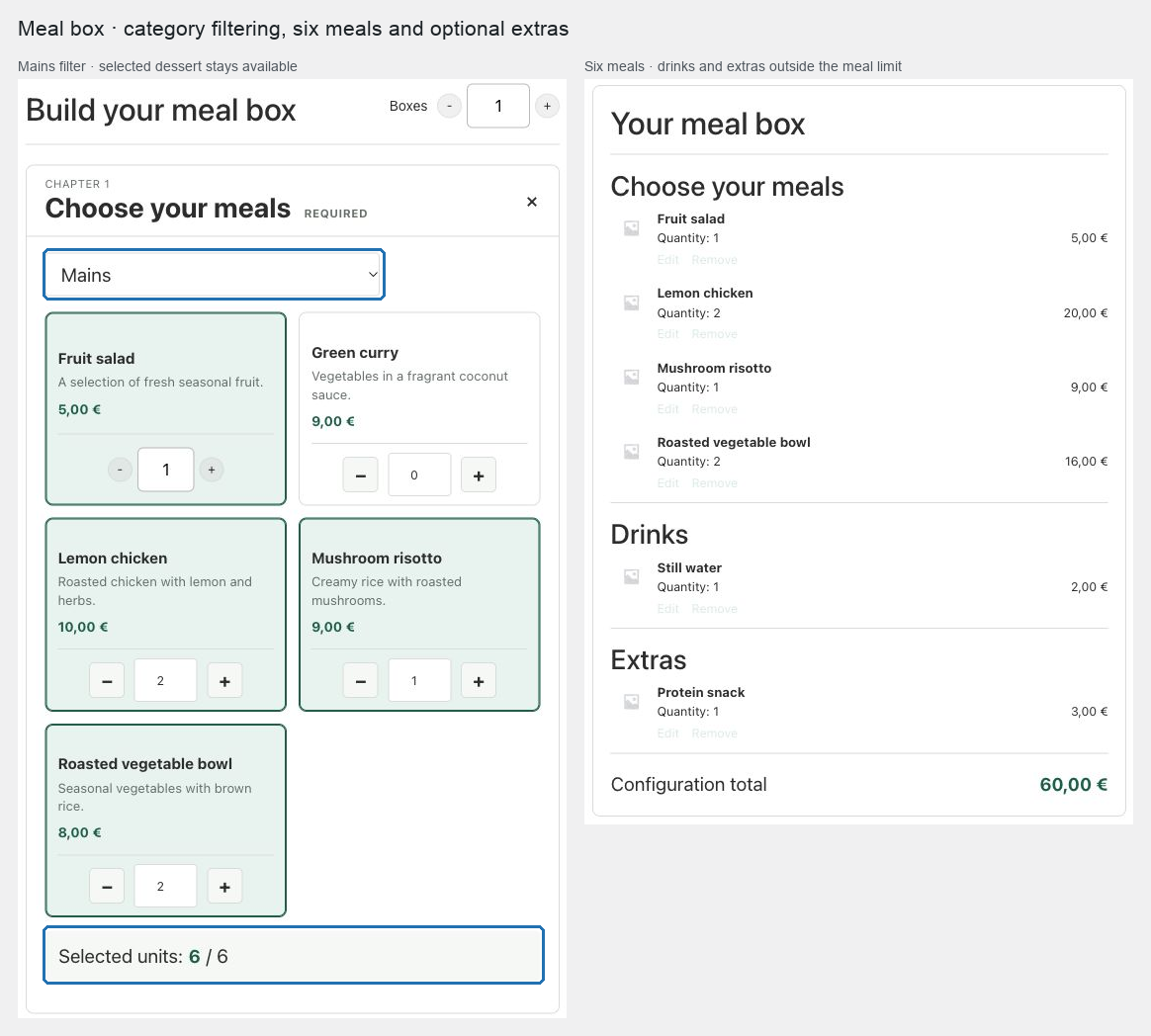The height and width of the screenshot is (1036, 1151).
Task: Click the Protein snack image placeholder
Action: pos(631,702)
